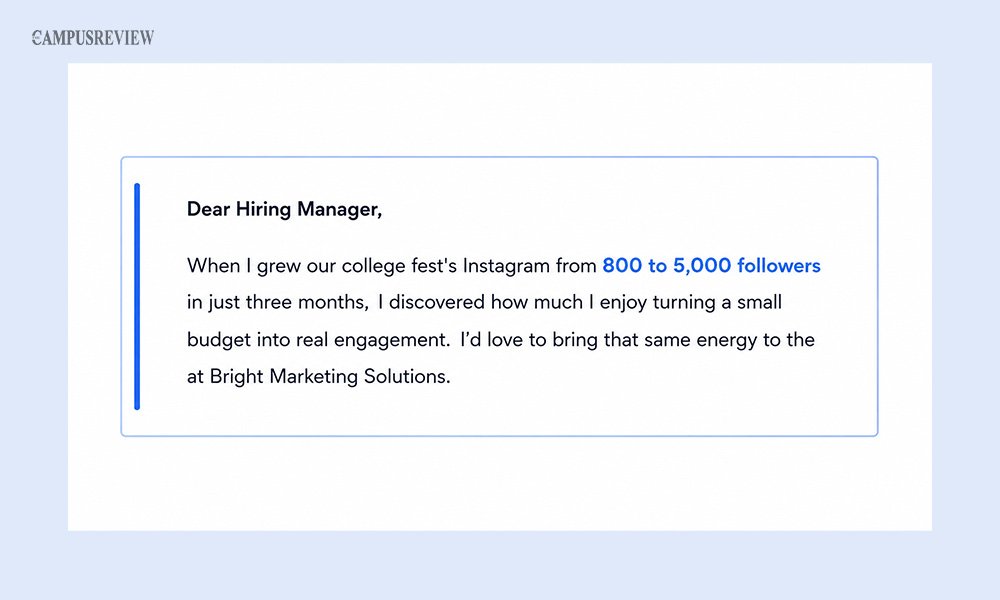Click 'Bright Marketing Solutions' company name
This screenshot has width=1000, height=600.
click(328, 376)
